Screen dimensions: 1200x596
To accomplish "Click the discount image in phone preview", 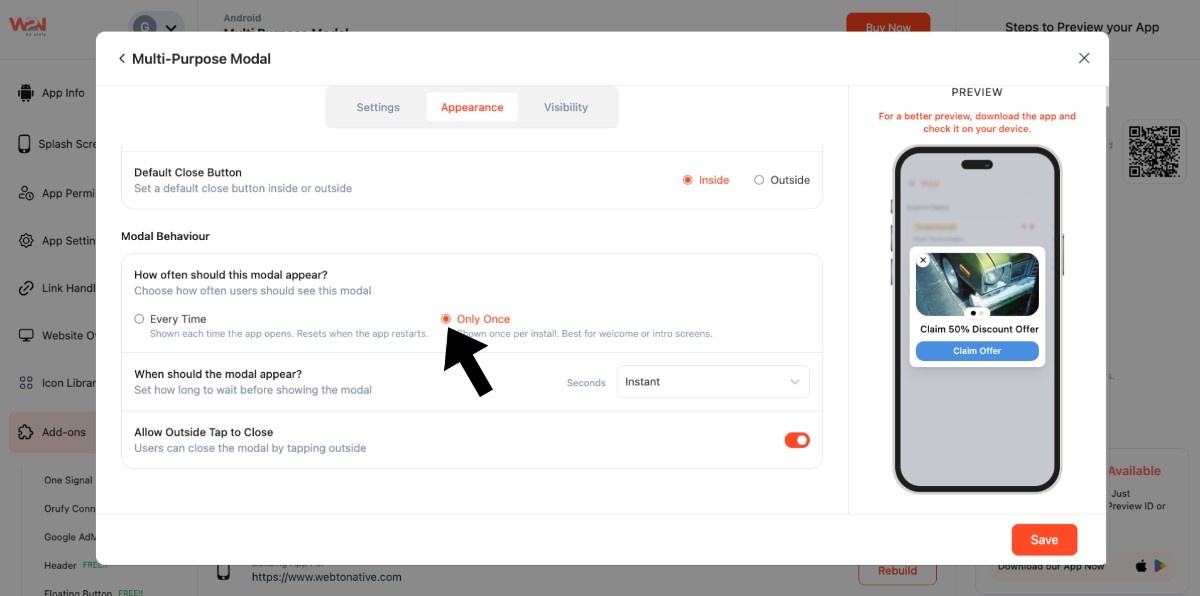I will 977,285.
